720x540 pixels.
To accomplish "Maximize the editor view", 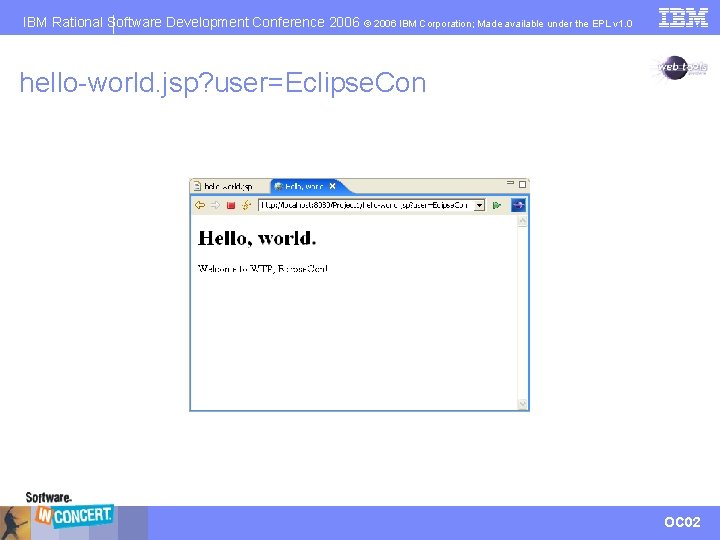I will point(523,184).
